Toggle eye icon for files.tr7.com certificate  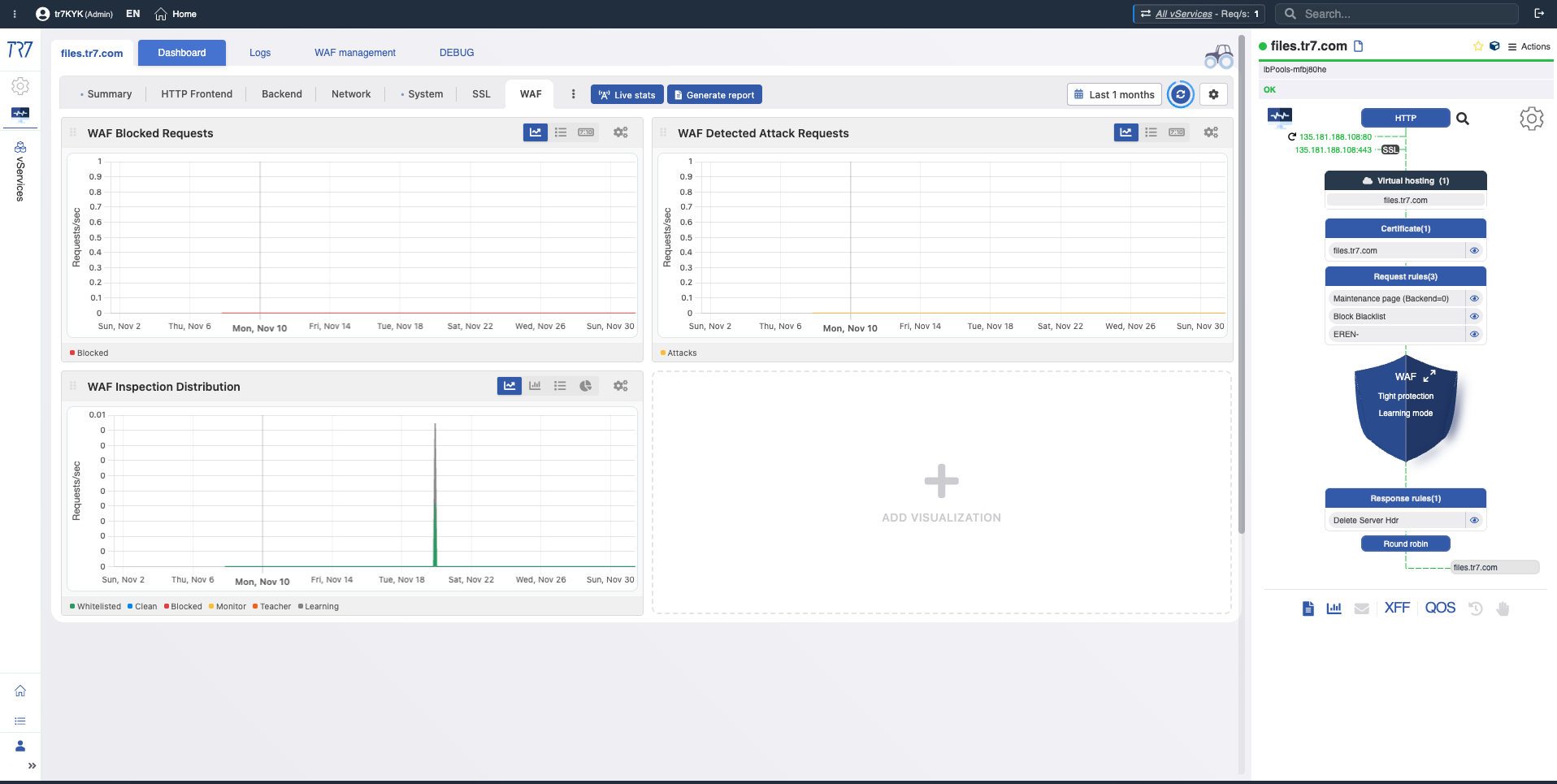pos(1475,250)
